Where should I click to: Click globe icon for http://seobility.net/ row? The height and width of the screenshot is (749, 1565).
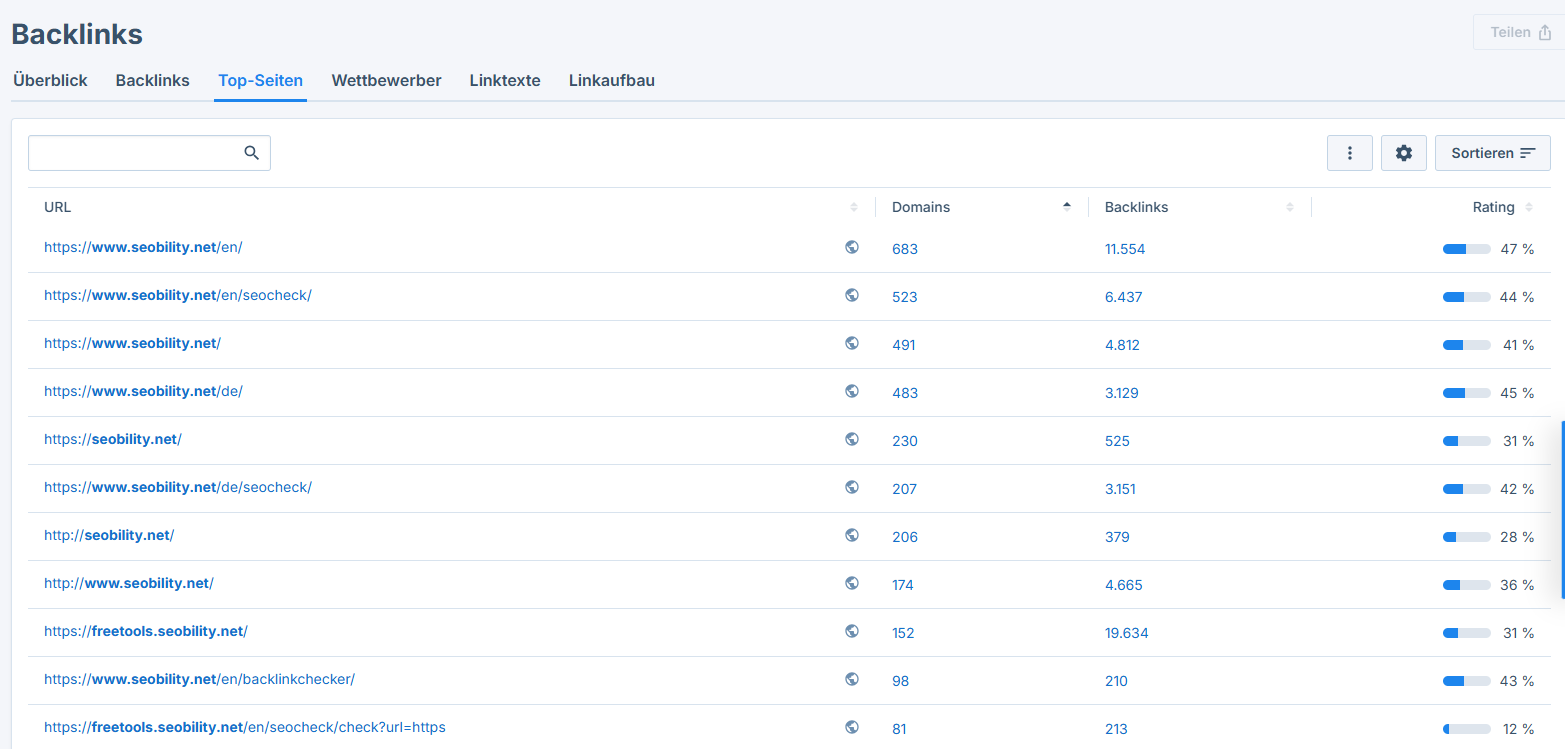(x=852, y=535)
